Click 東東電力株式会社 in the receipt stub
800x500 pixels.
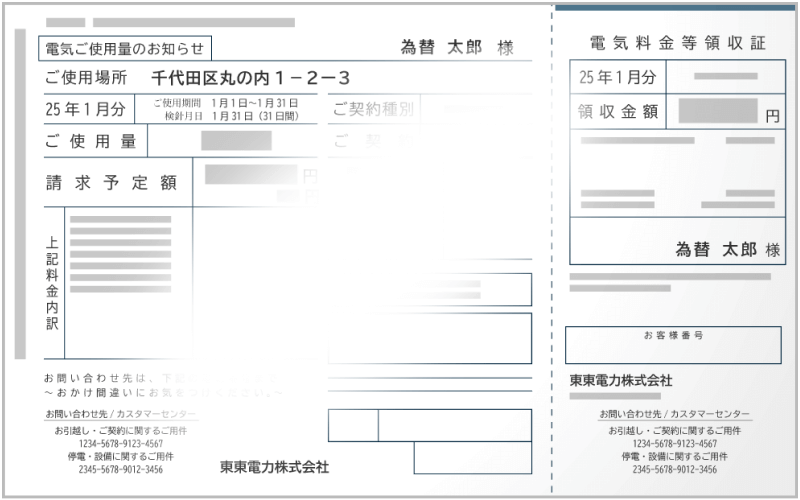click(621, 380)
